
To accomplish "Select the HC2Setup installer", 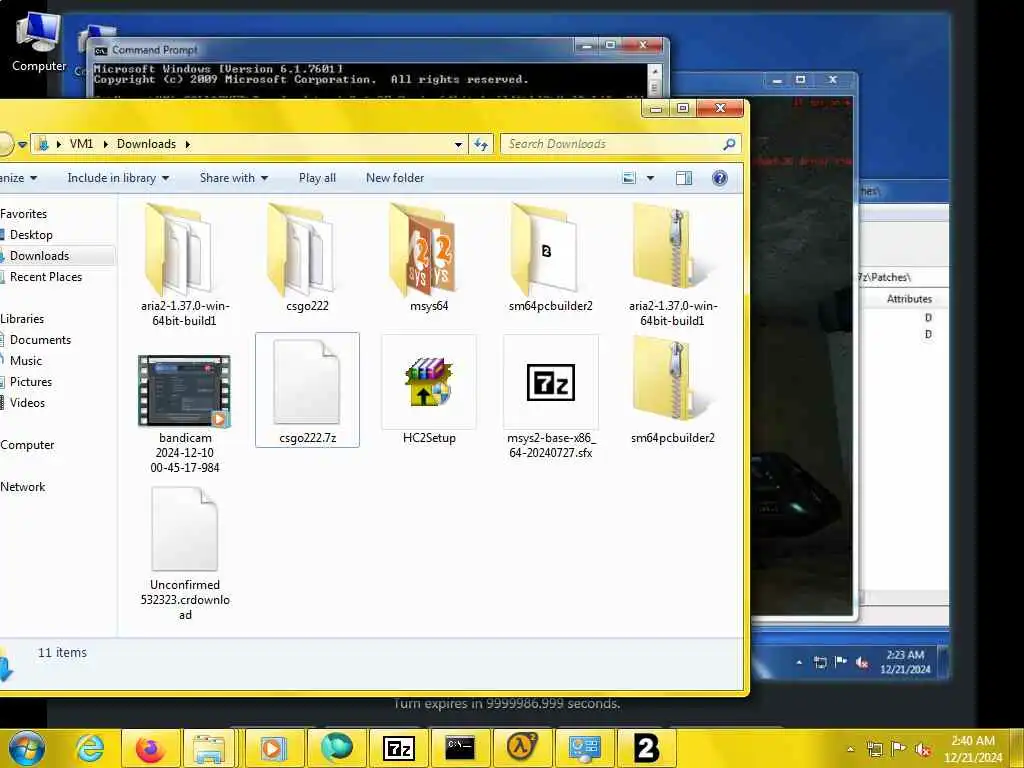I will click(428, 390).
